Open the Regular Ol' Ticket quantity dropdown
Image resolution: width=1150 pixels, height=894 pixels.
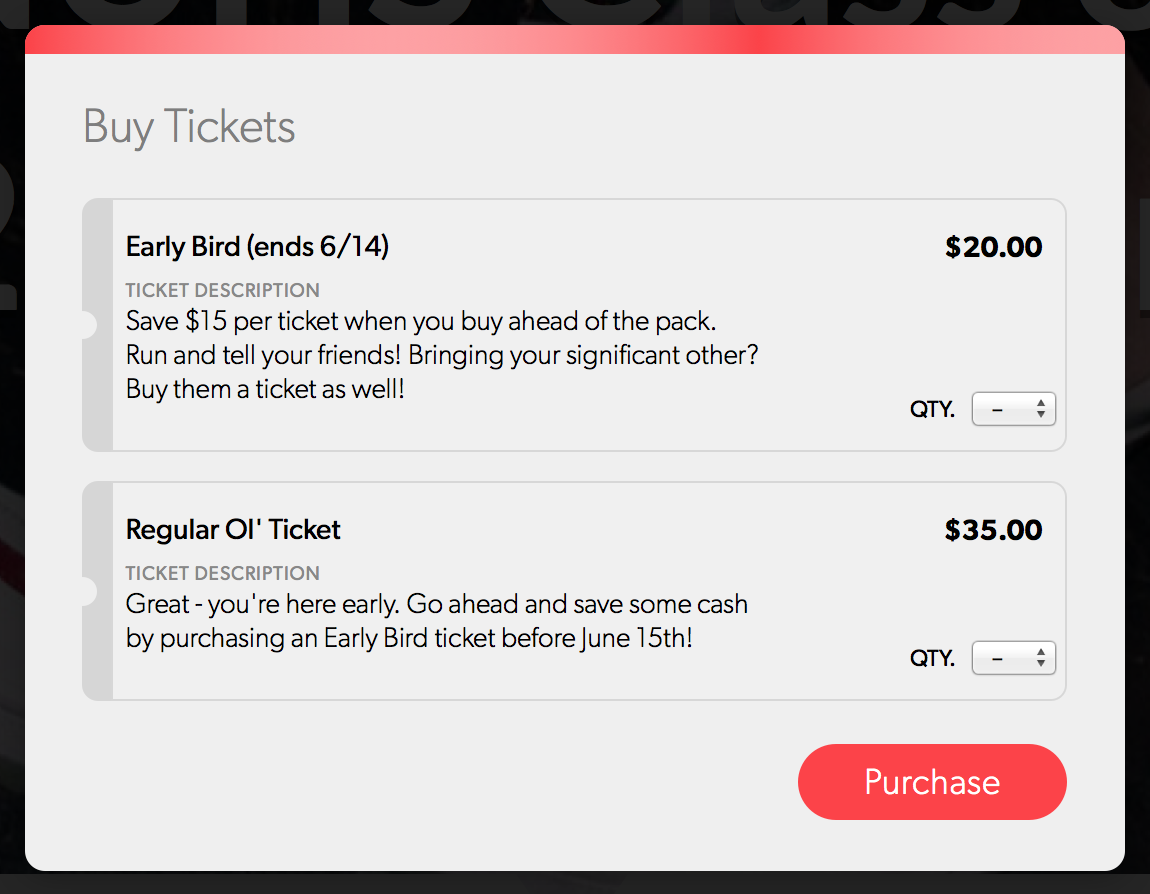point(1013,658)
